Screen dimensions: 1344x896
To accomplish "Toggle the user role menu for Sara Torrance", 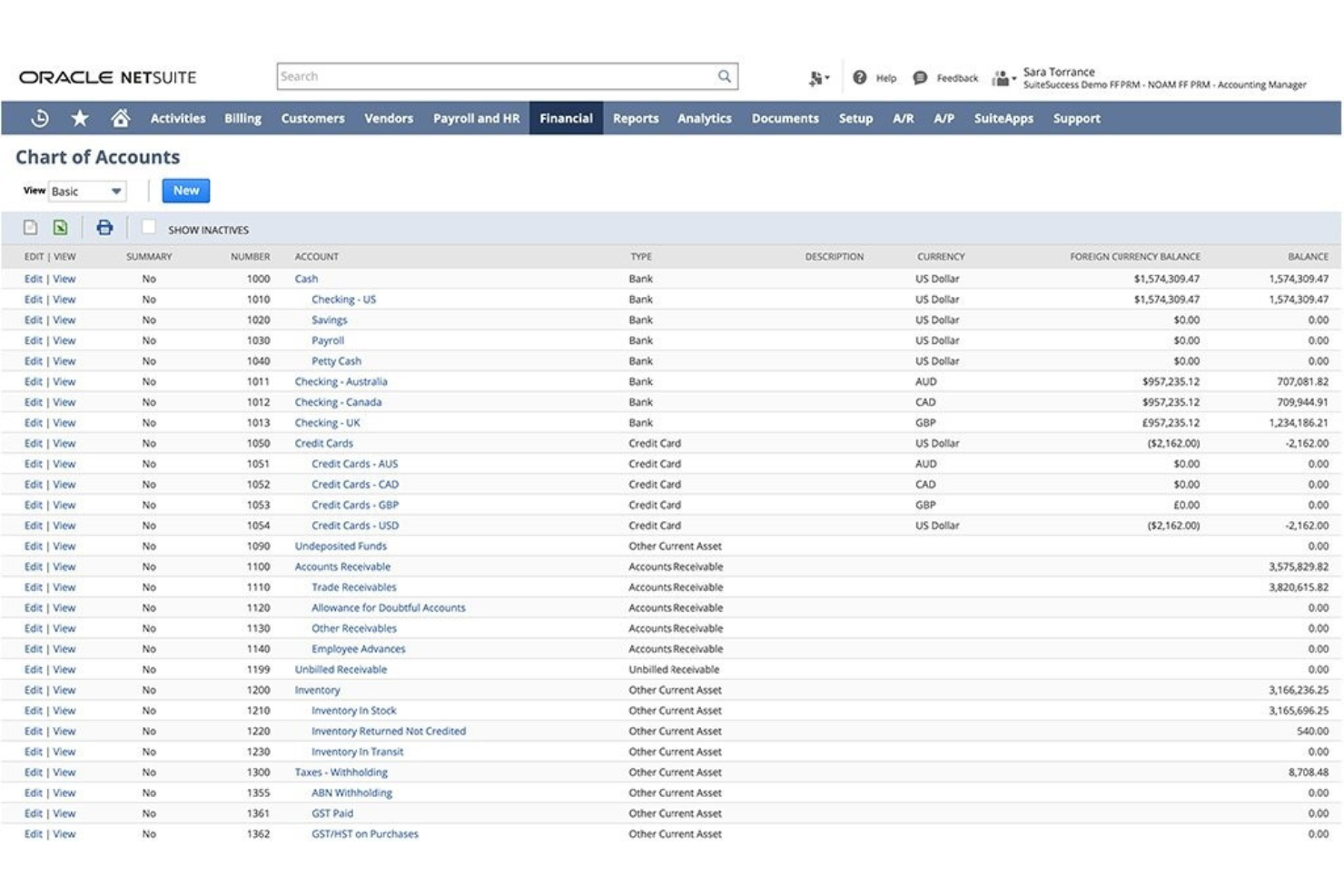I will pyautogui.click(x=1000, y=77).
